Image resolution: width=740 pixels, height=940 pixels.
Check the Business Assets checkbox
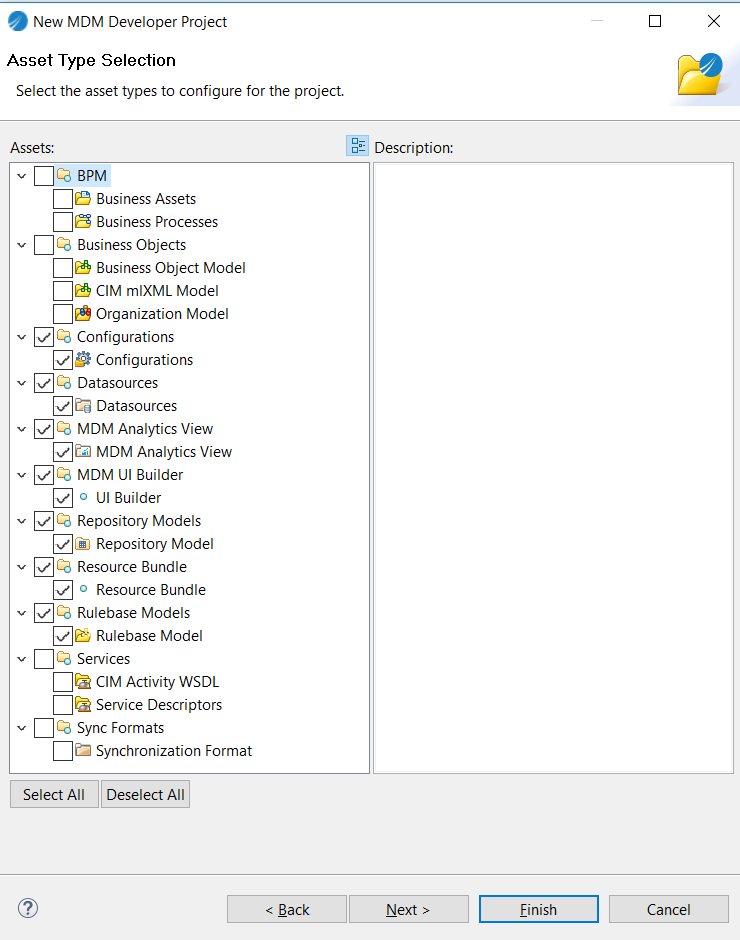tap(63, 199)
